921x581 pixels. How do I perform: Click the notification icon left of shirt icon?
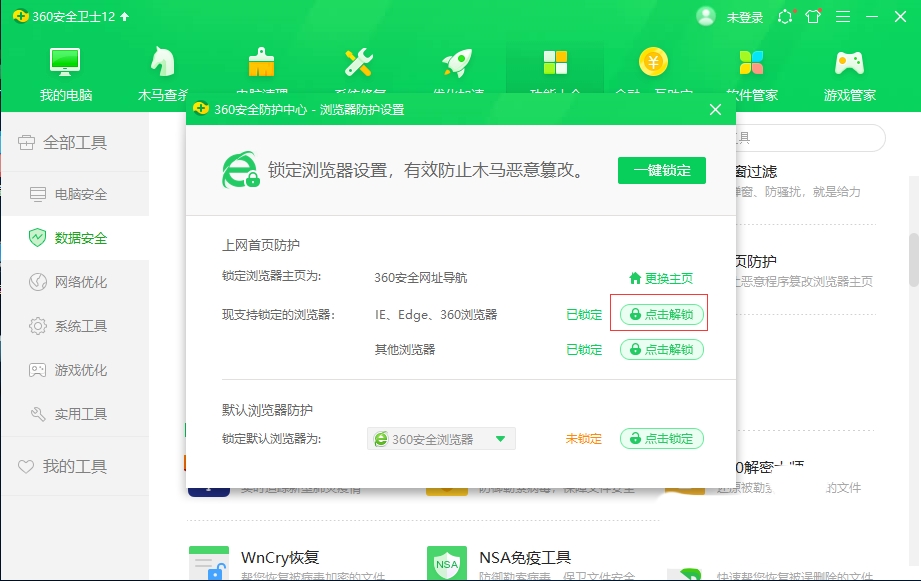[x=785, y=16]
